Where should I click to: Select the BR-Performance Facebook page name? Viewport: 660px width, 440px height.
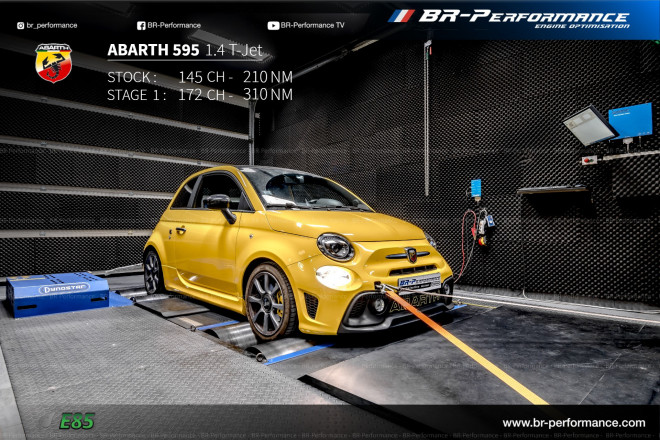(174, 25)
